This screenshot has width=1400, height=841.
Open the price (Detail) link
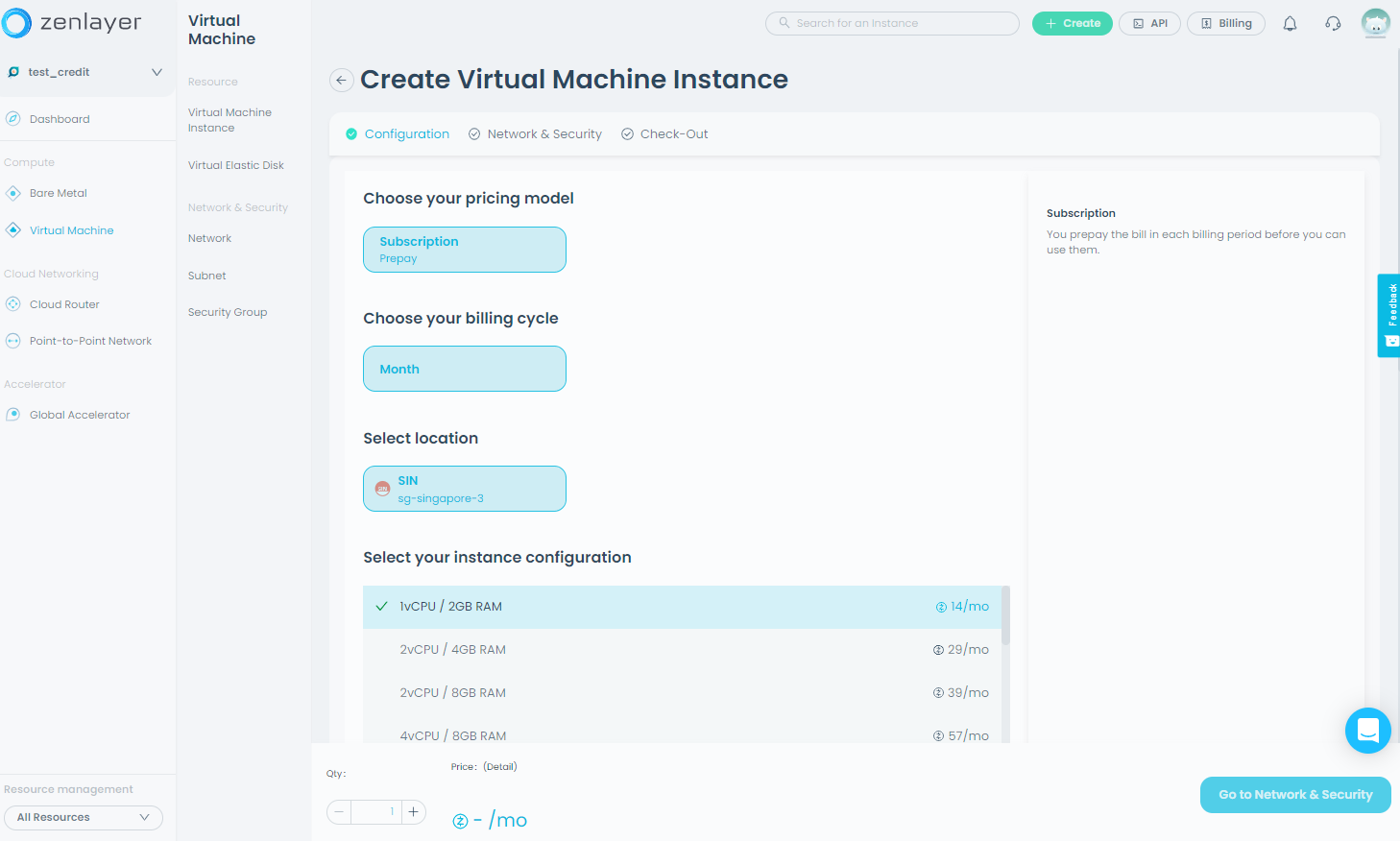coord(500,766)
